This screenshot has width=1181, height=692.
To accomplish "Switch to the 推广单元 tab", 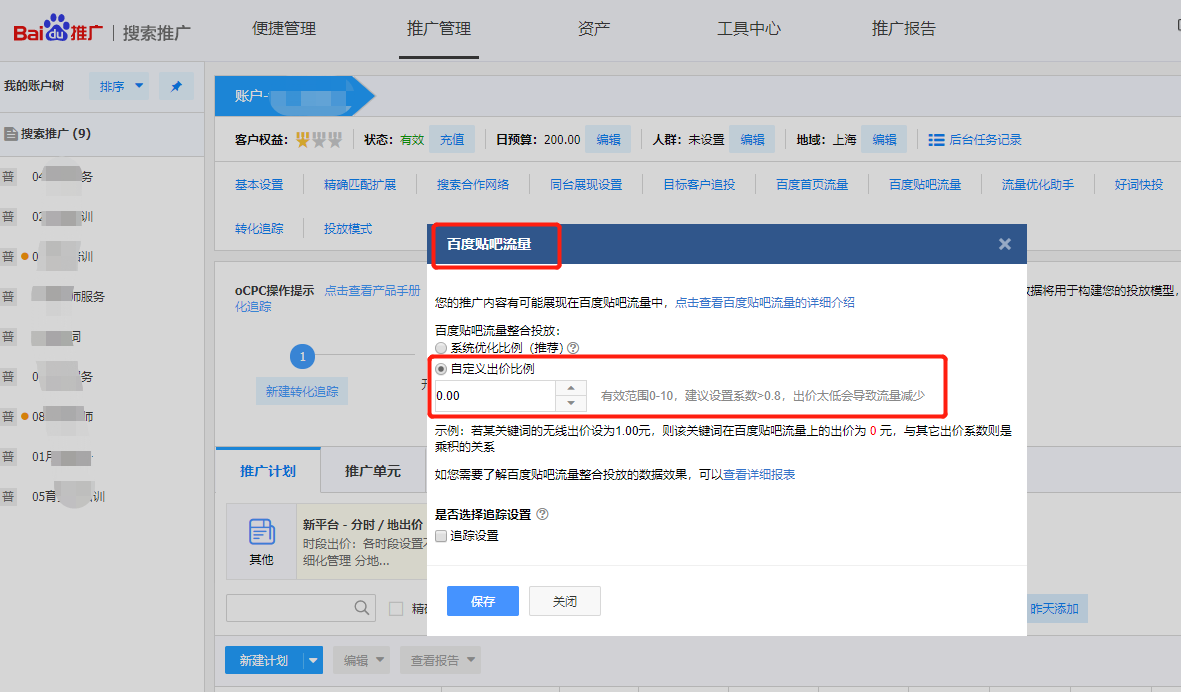I will 373,471.
